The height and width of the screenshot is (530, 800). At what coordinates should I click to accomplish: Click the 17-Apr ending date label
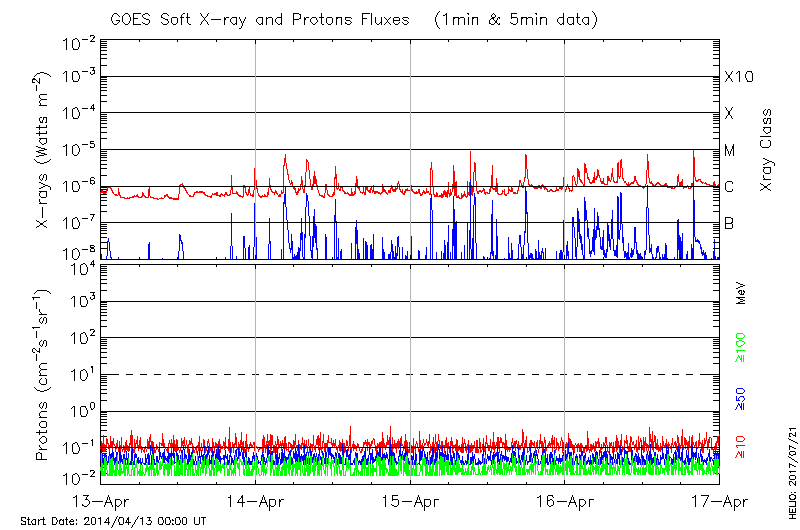coord(718,502)
